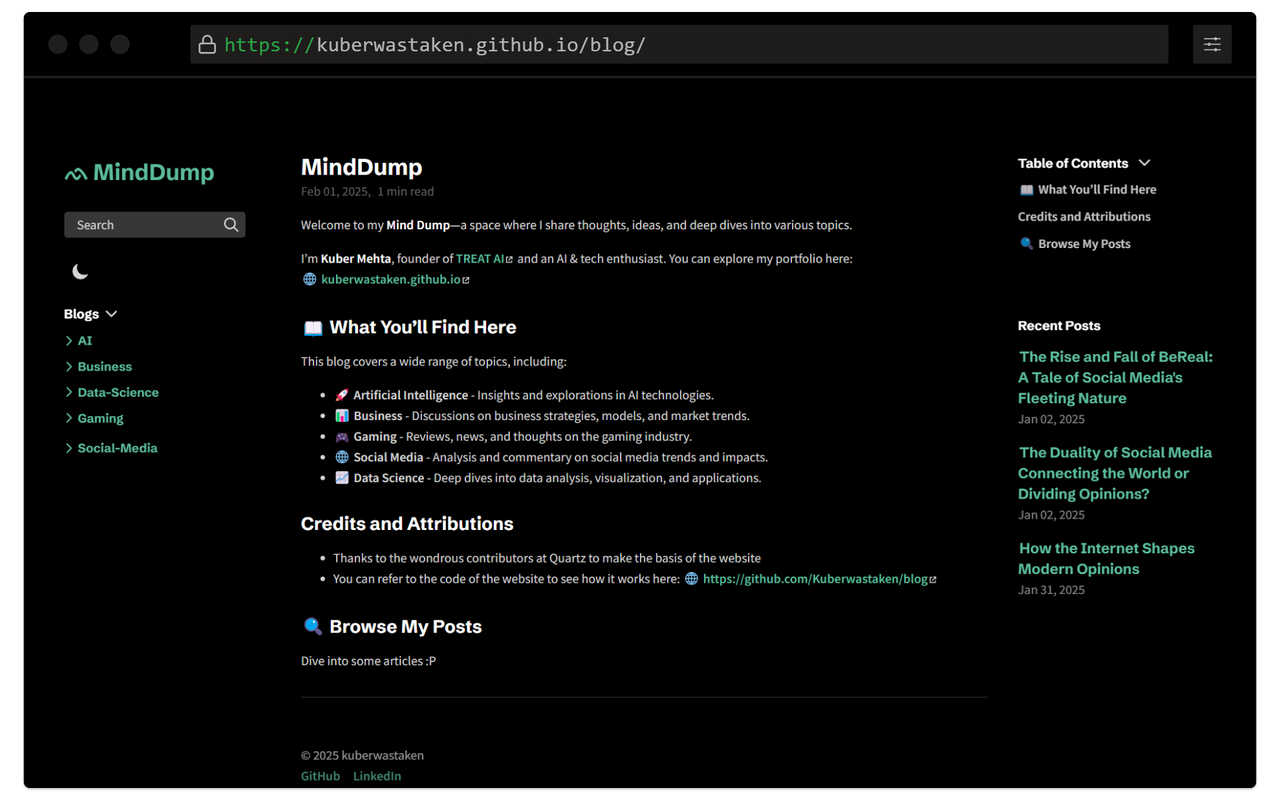The width and height of the screenshot is (1280, 800).
Task: Click the Table of Contents heading text
Action: click(1073, 163)
